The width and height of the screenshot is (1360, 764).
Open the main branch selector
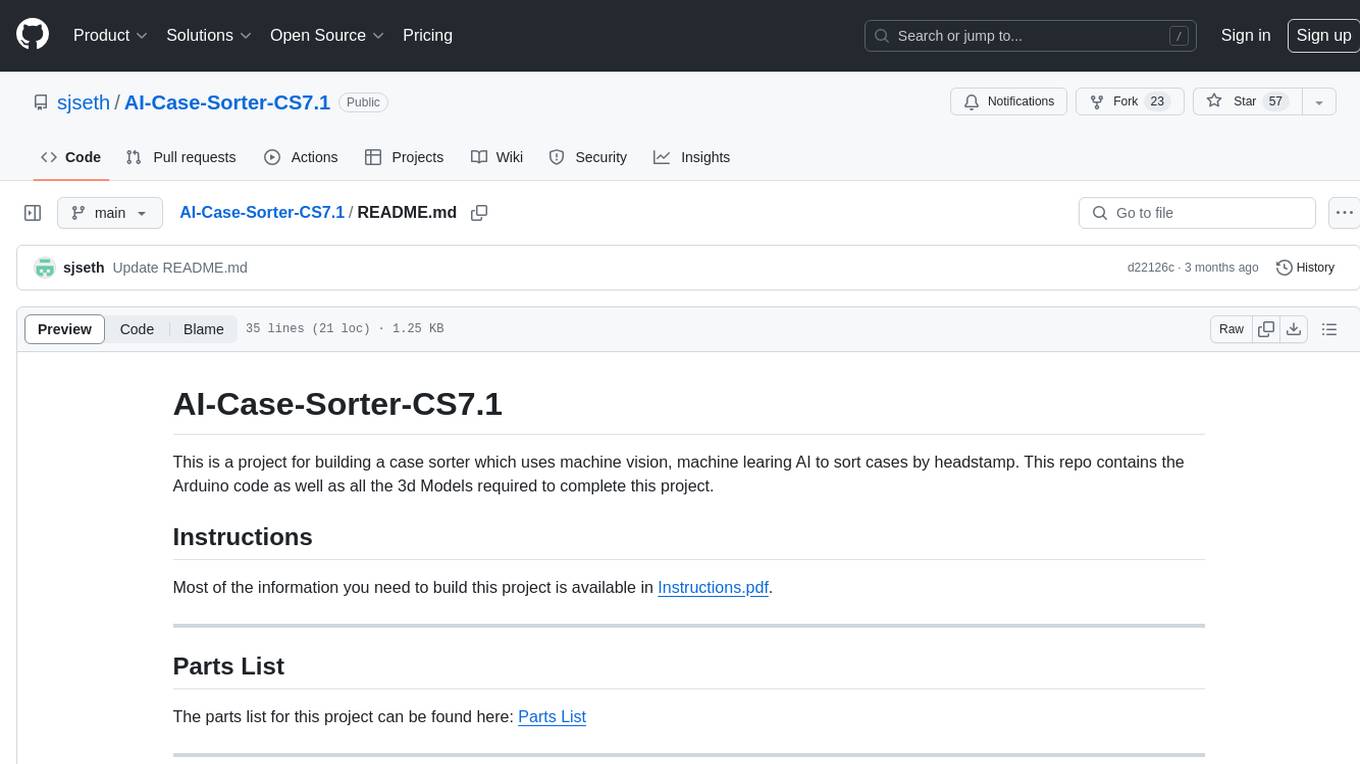(x=110, y=213)
